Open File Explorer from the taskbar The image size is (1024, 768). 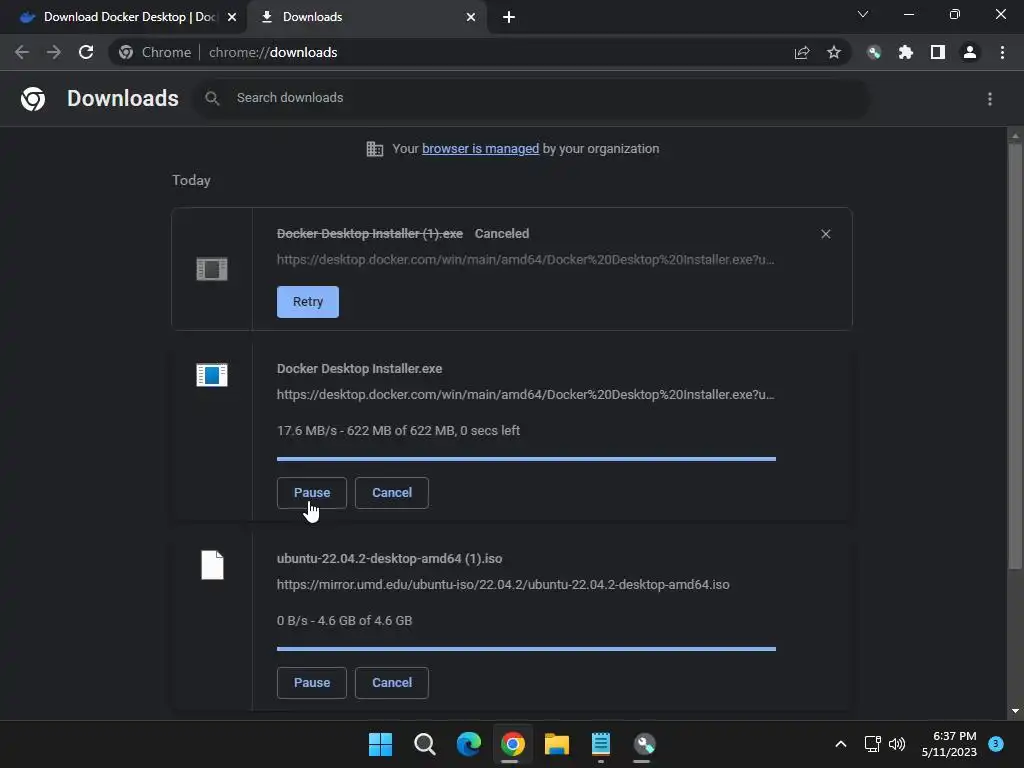pyautogui.click(x=556, y=744)
